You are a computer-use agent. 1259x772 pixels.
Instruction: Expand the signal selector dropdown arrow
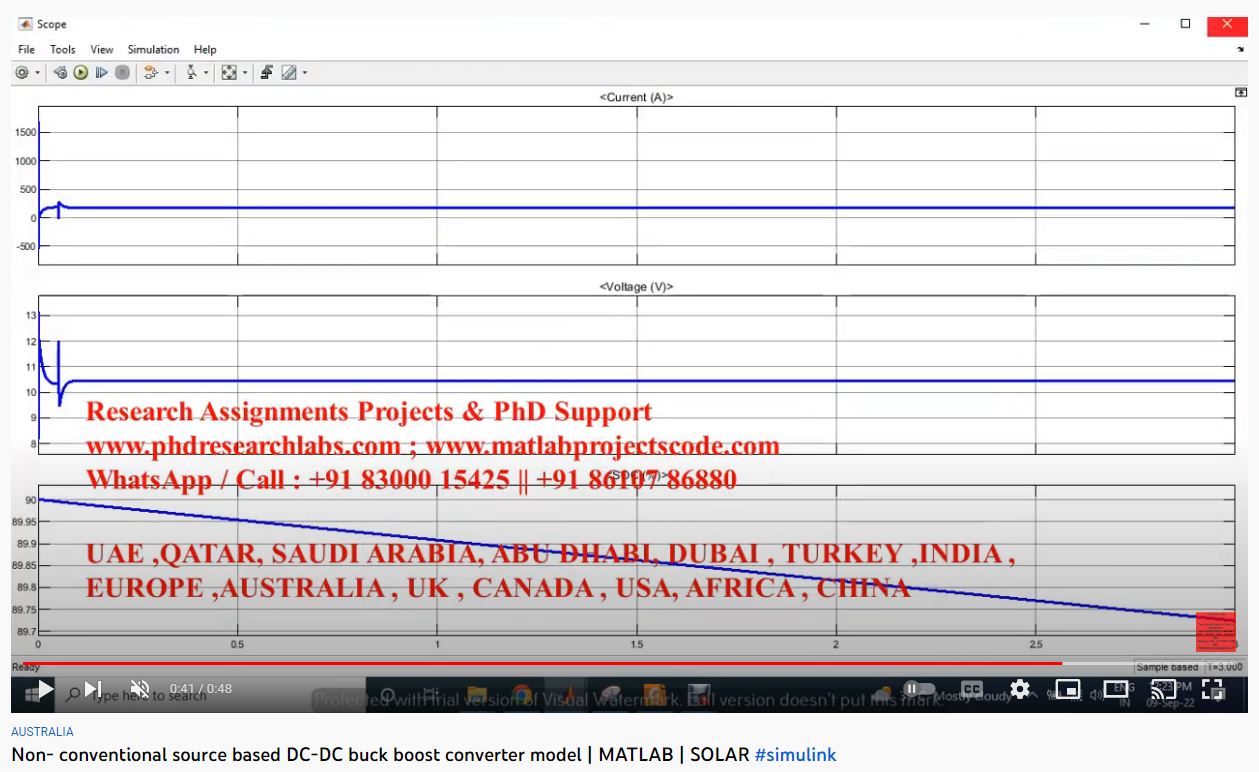pyautogui.click(x=166, y=73)
